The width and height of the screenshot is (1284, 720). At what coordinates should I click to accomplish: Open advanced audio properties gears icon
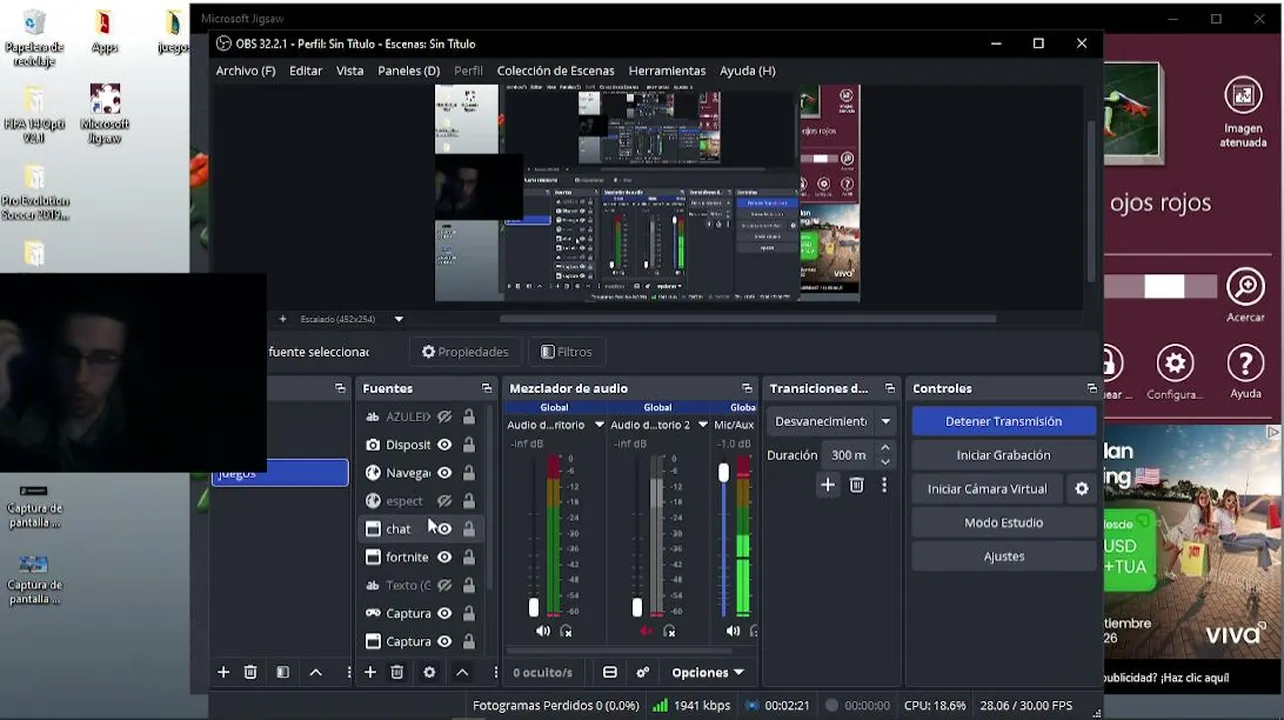click(643, 673)
